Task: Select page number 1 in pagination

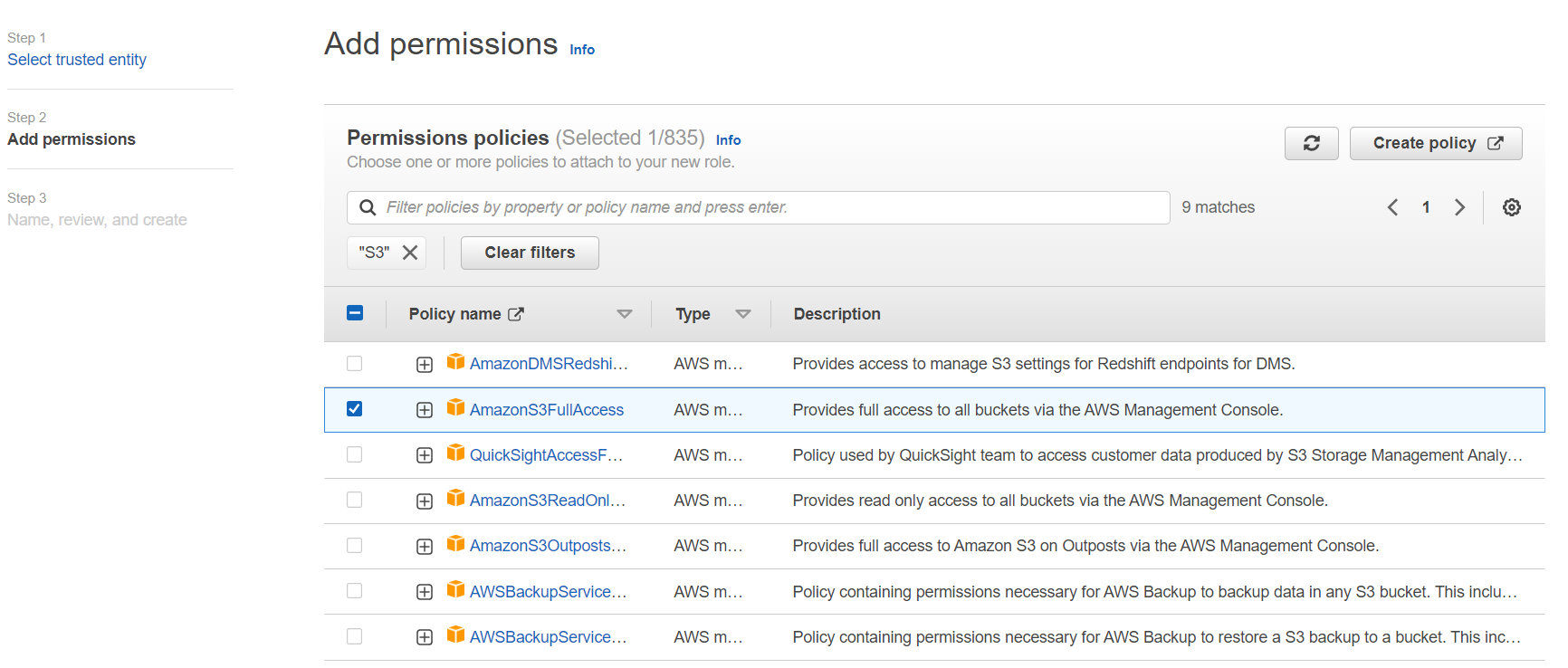Action: tap(1426, 207)
